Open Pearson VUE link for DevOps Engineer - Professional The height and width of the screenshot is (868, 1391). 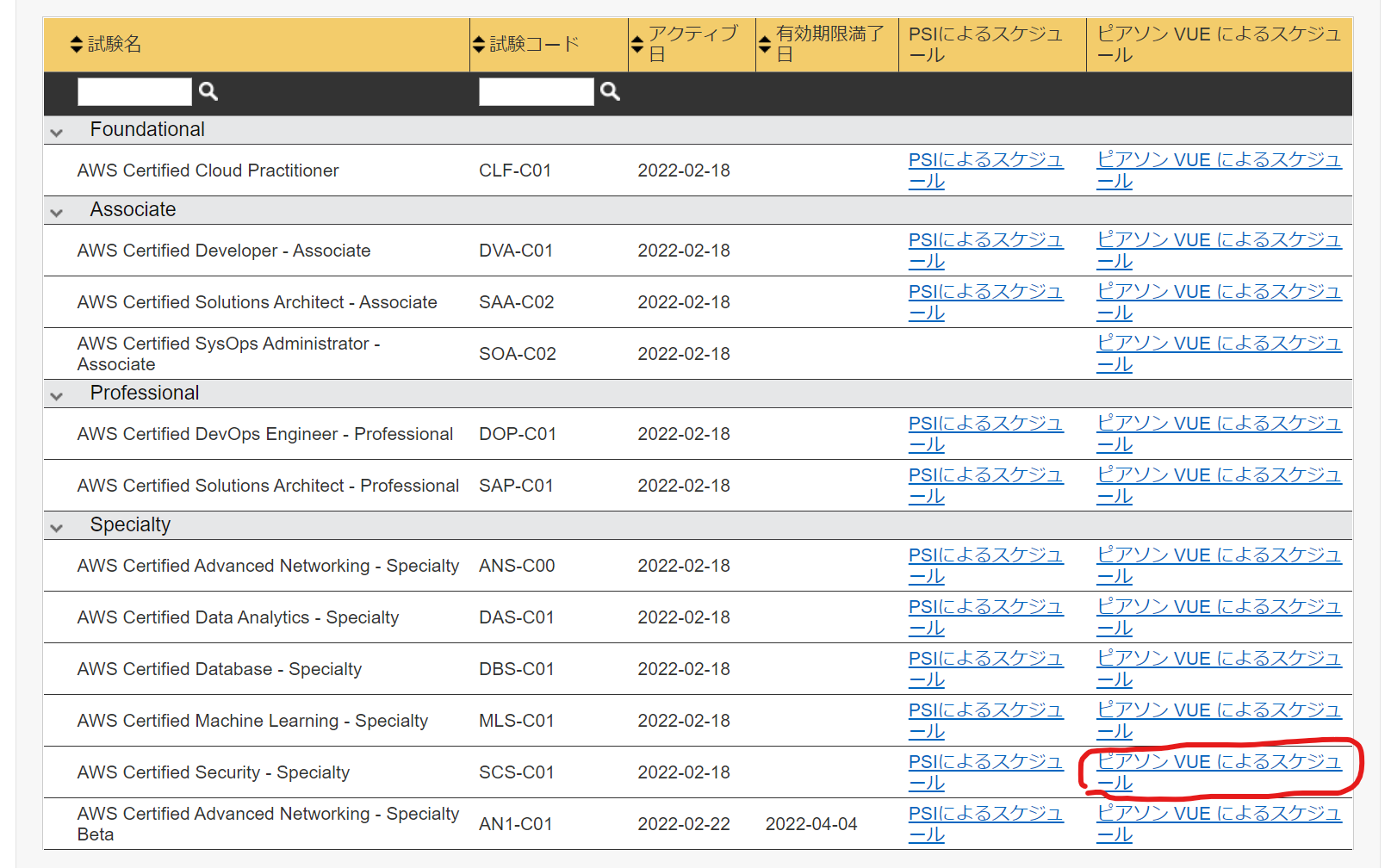tap(1220, 434)
